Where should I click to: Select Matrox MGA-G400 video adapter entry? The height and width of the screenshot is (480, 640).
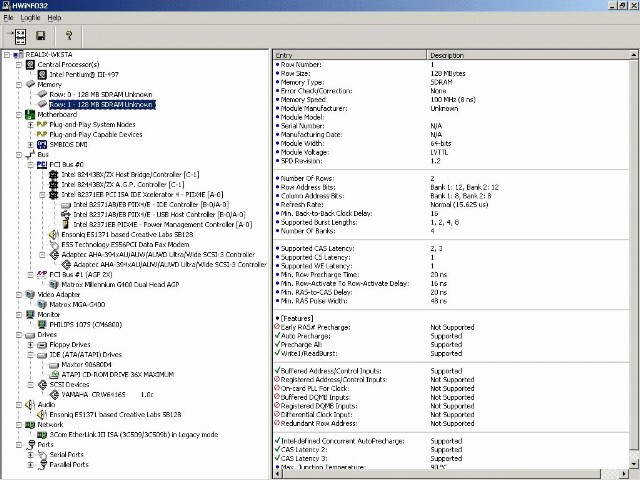[77, 304]
